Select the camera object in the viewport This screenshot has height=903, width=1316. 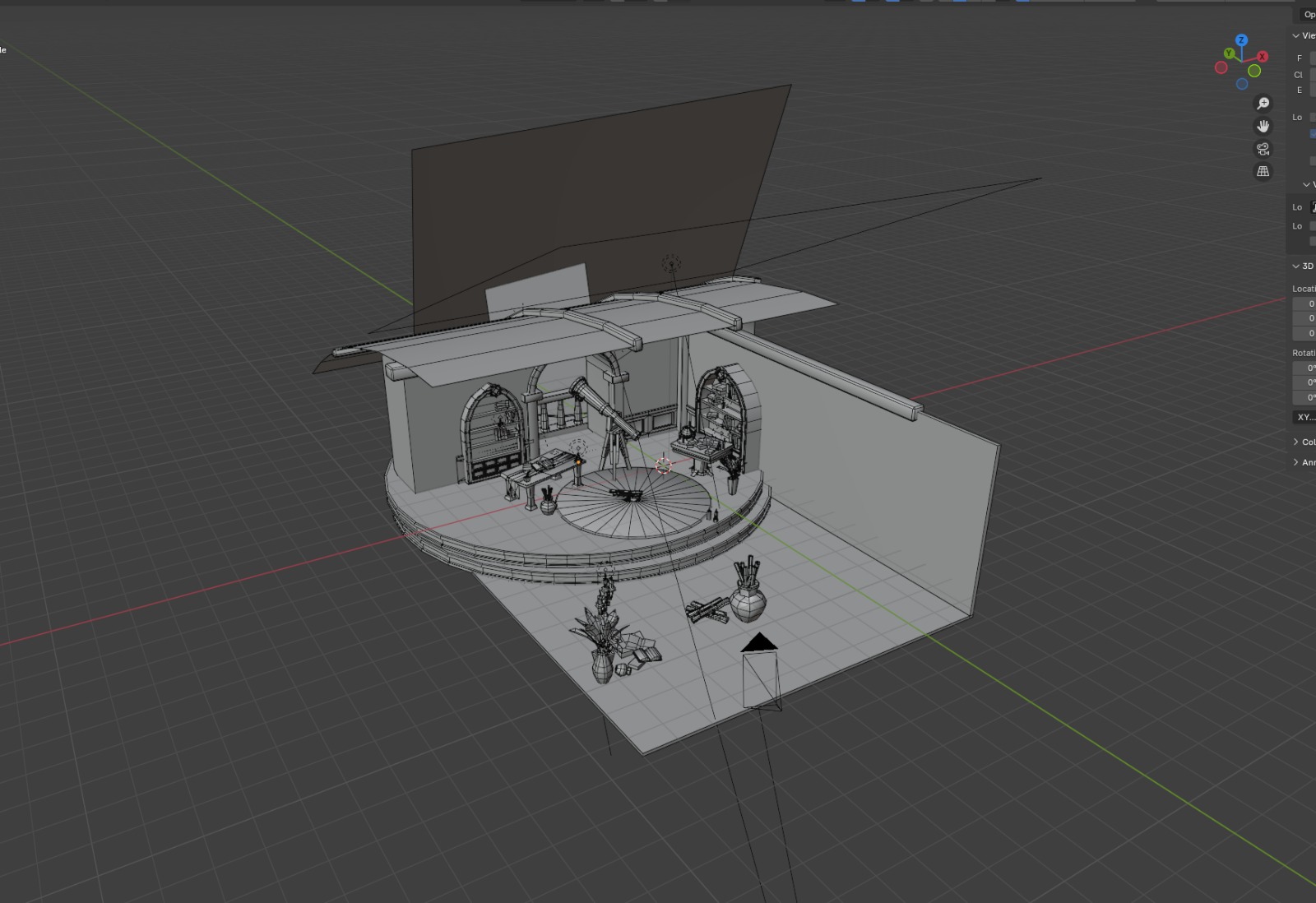tap(761, 672)
